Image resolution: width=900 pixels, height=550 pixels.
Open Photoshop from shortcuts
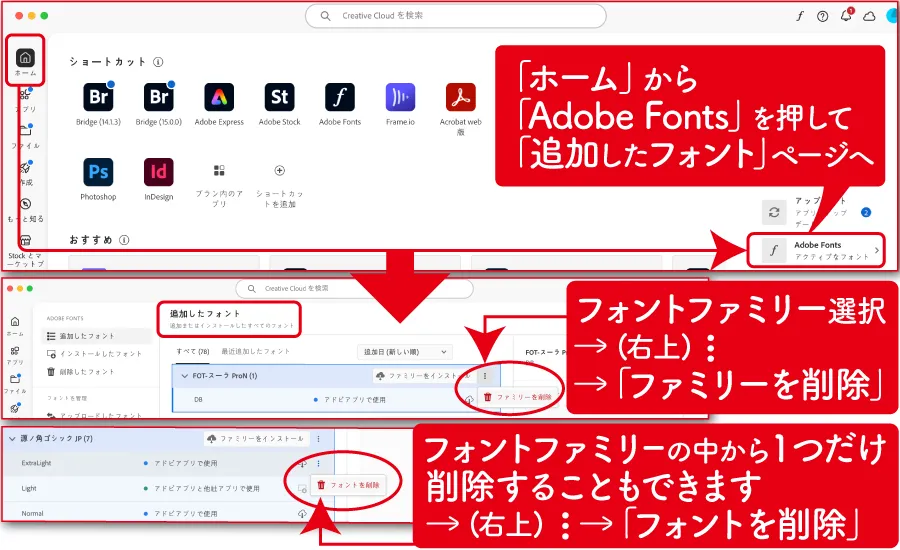point(98,171)
